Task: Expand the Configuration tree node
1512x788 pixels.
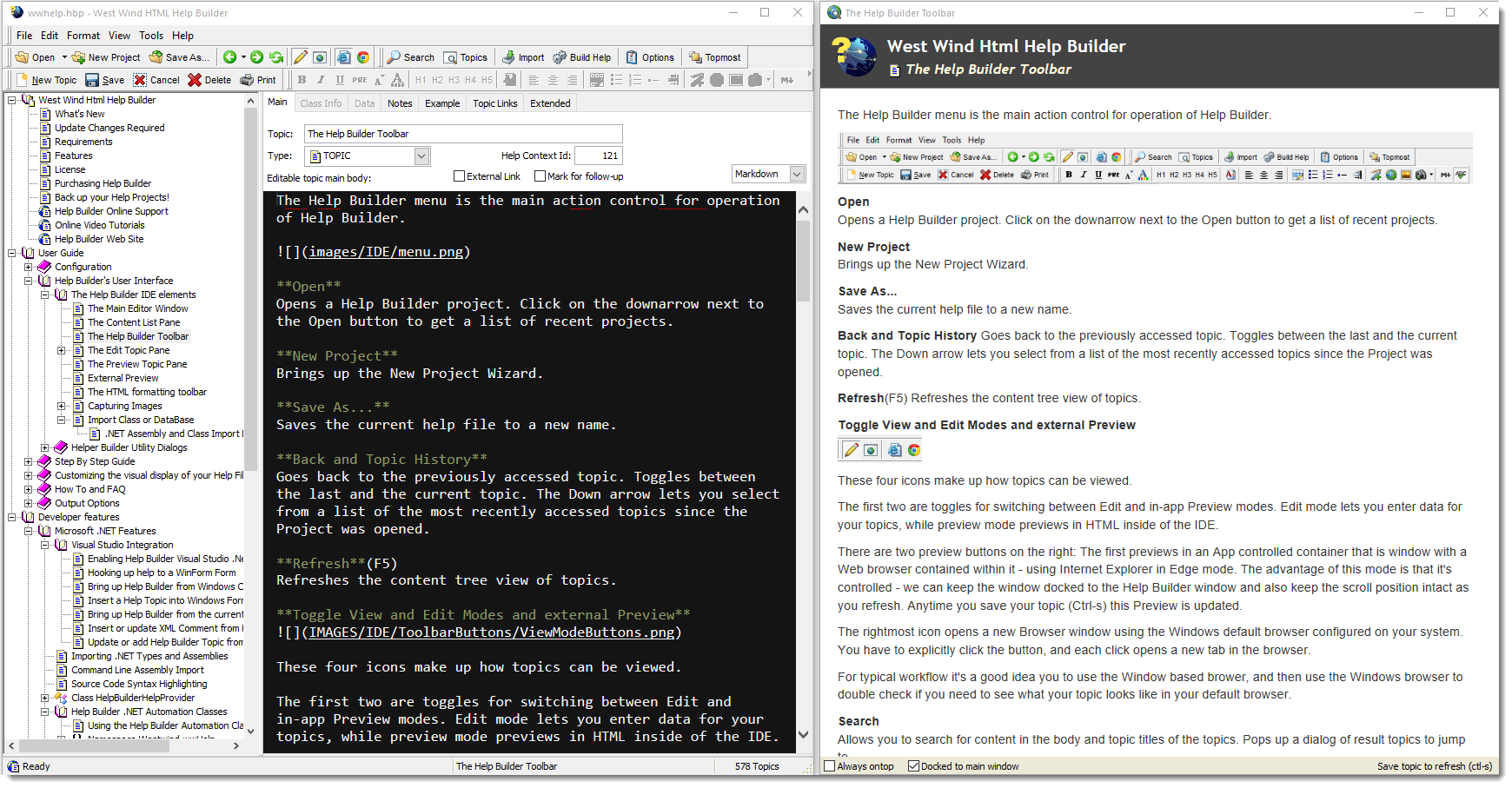Action: (29, 267)
